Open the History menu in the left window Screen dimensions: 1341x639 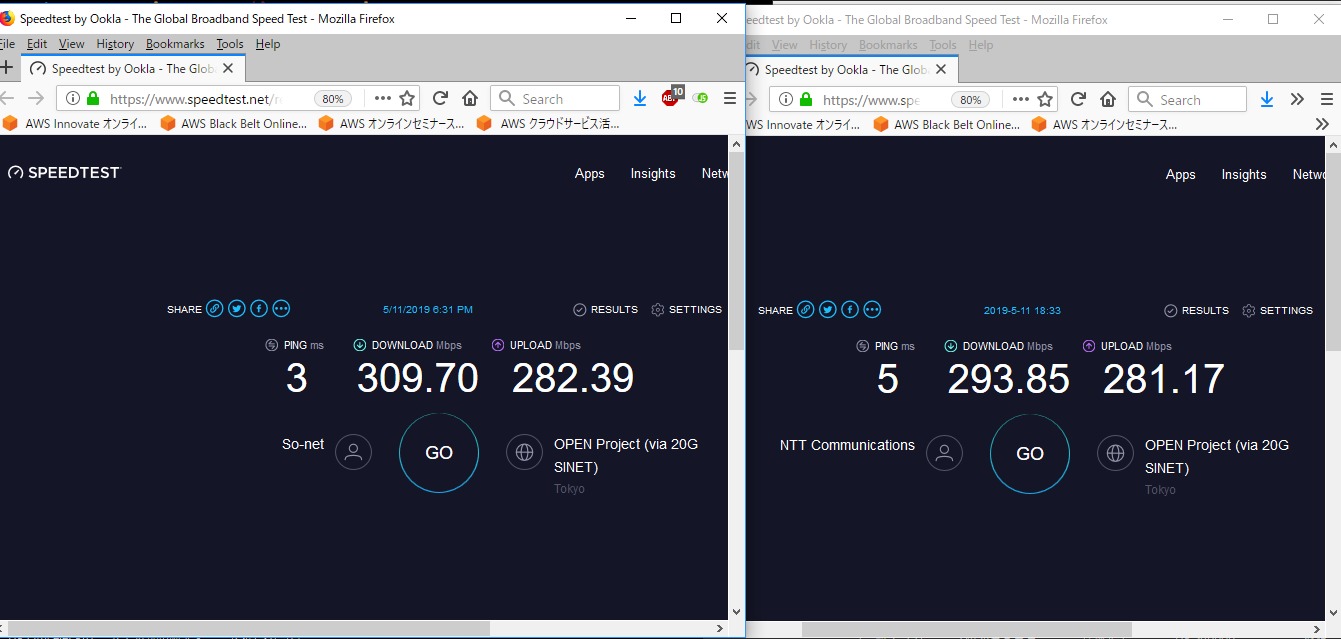115,44
